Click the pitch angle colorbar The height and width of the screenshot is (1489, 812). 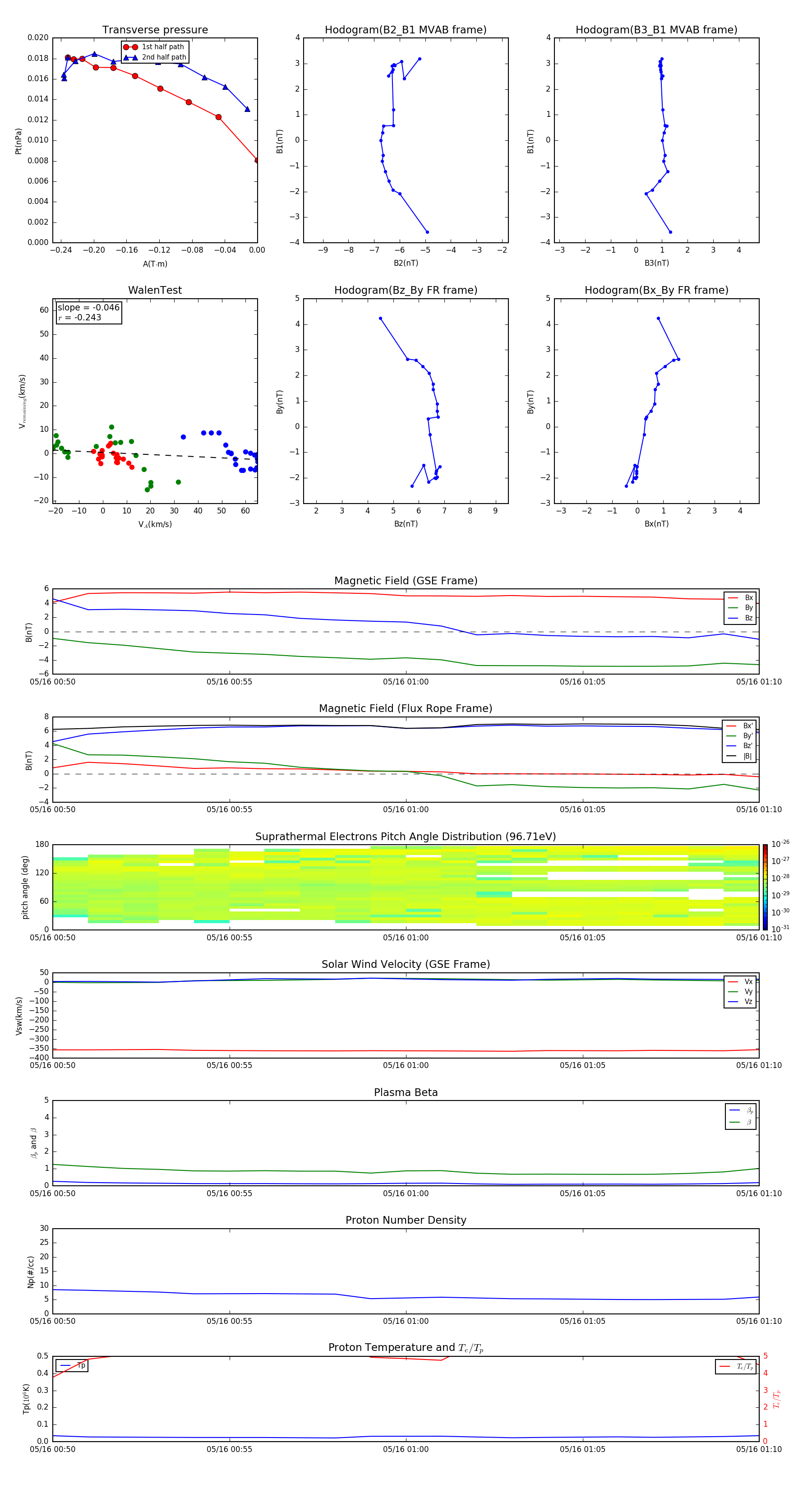[765, 887]
